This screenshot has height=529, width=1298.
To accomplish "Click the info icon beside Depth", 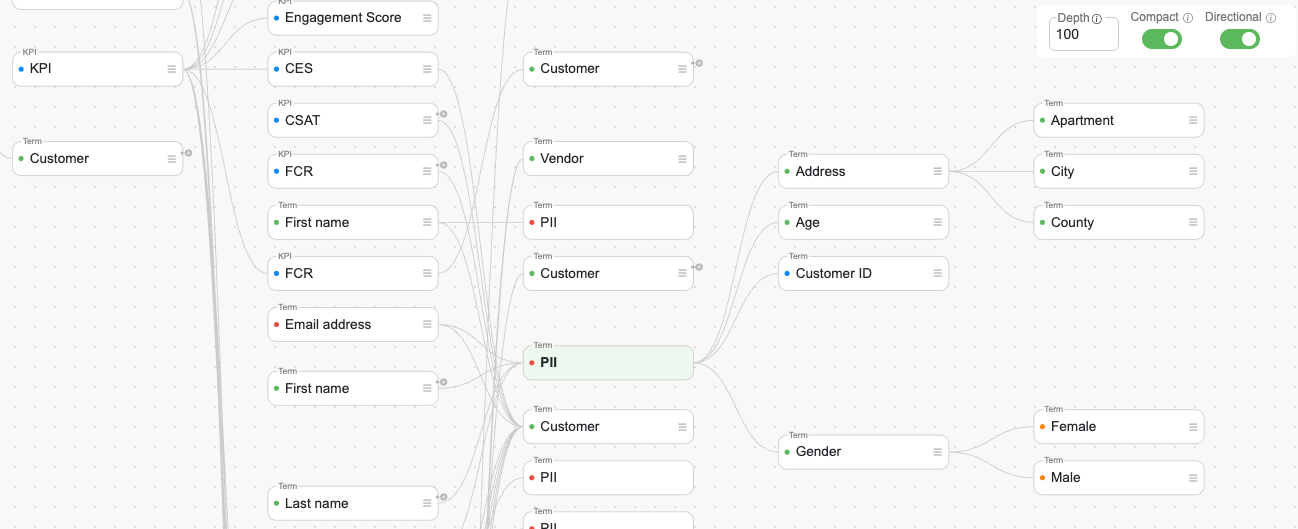I will 1097,18.
